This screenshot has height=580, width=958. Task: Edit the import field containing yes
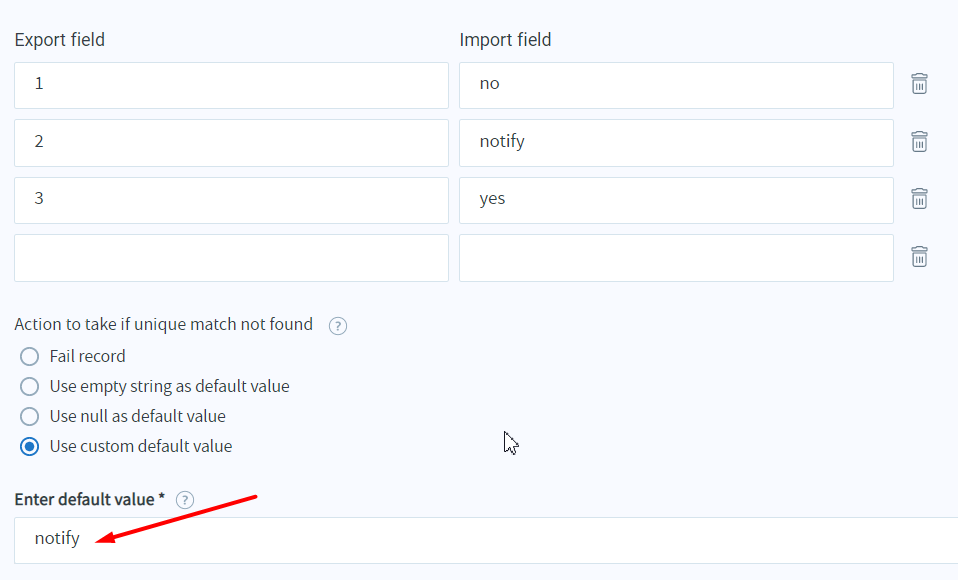676,200
